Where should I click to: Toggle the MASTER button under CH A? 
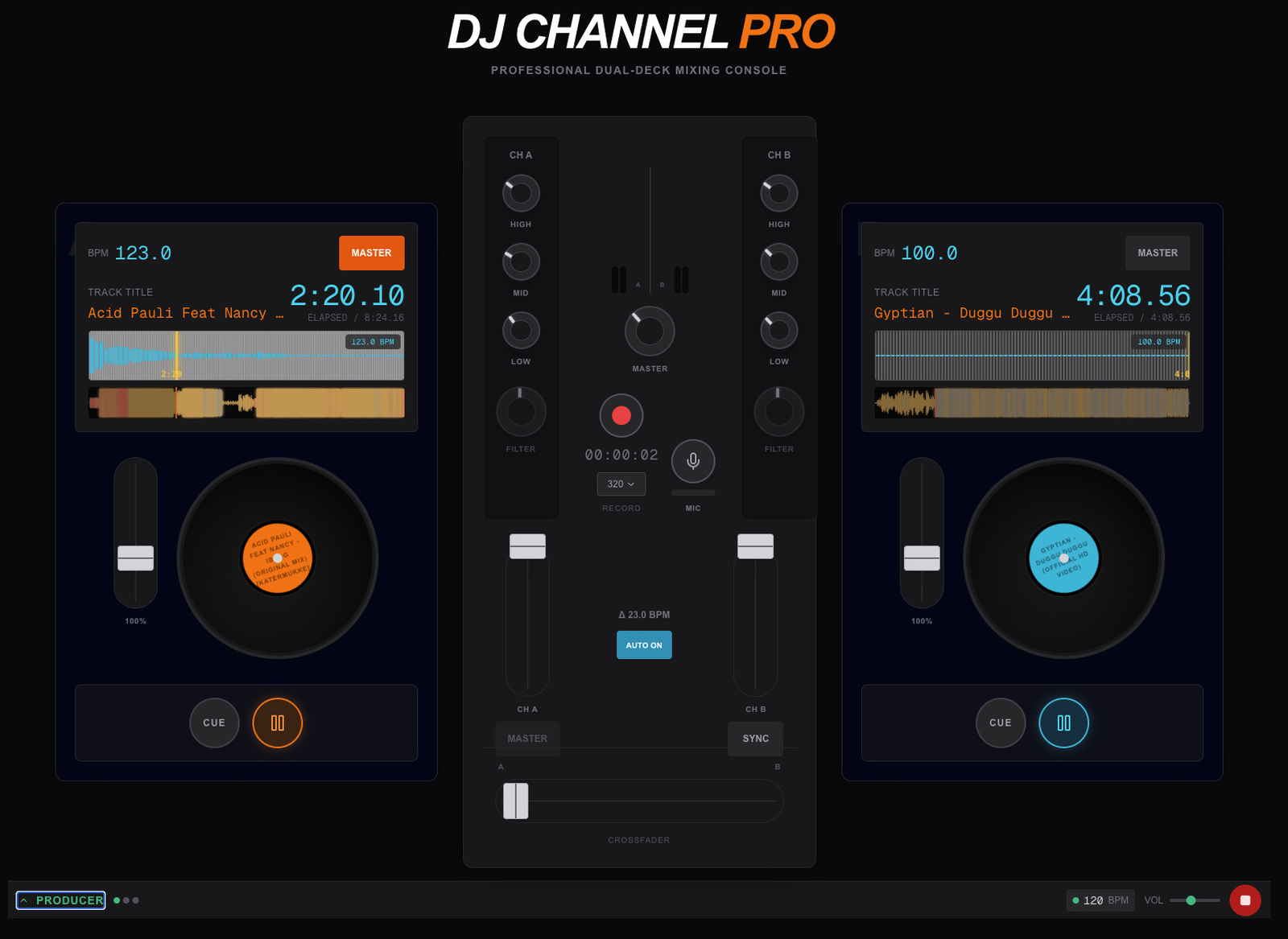[527, 739]
